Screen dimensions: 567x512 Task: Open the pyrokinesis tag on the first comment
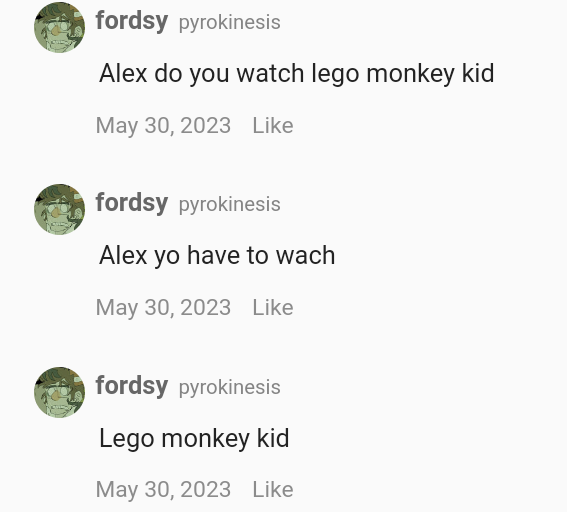[230, 23]
